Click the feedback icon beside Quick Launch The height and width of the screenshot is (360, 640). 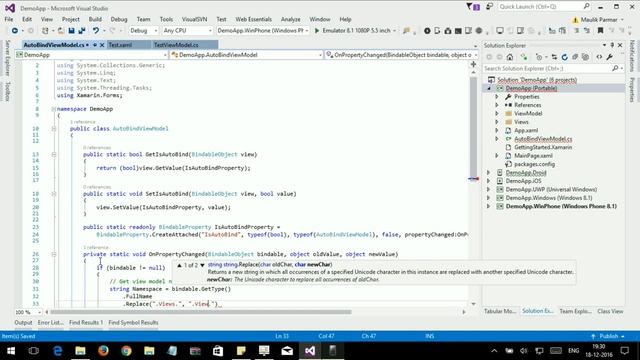[x=489, y=7]
